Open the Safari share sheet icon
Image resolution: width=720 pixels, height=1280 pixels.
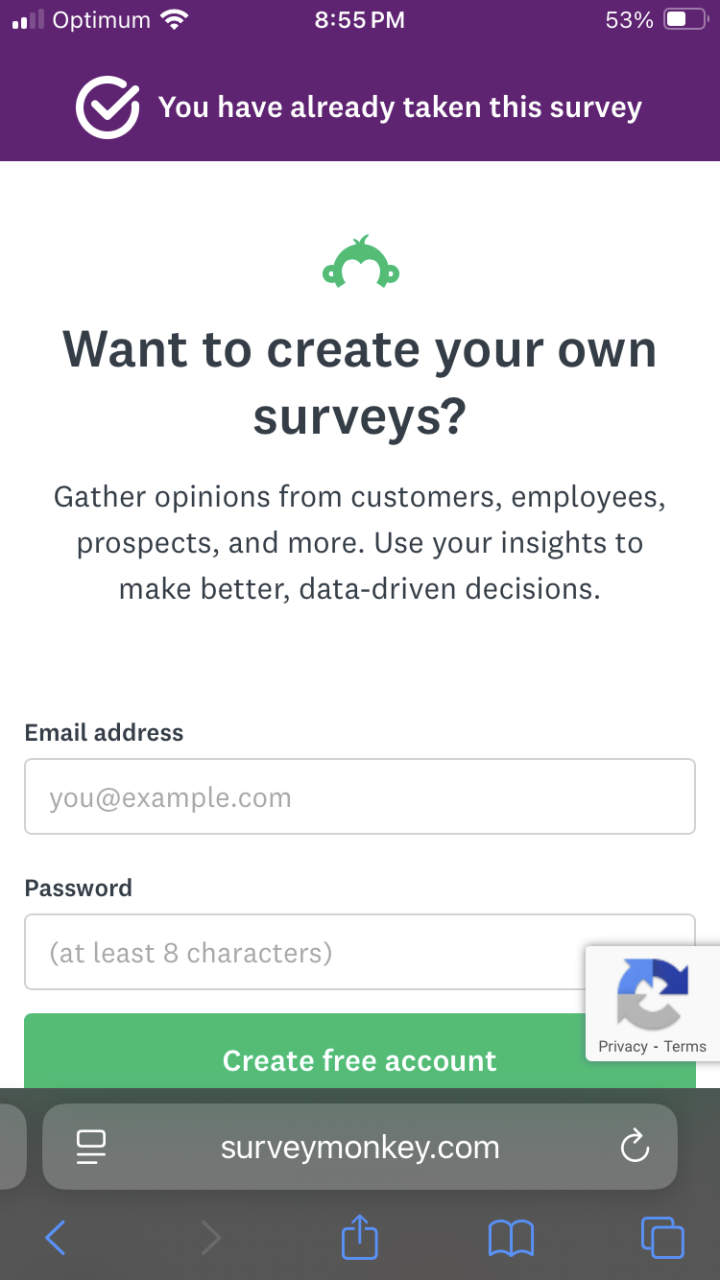click(360, 1238)
